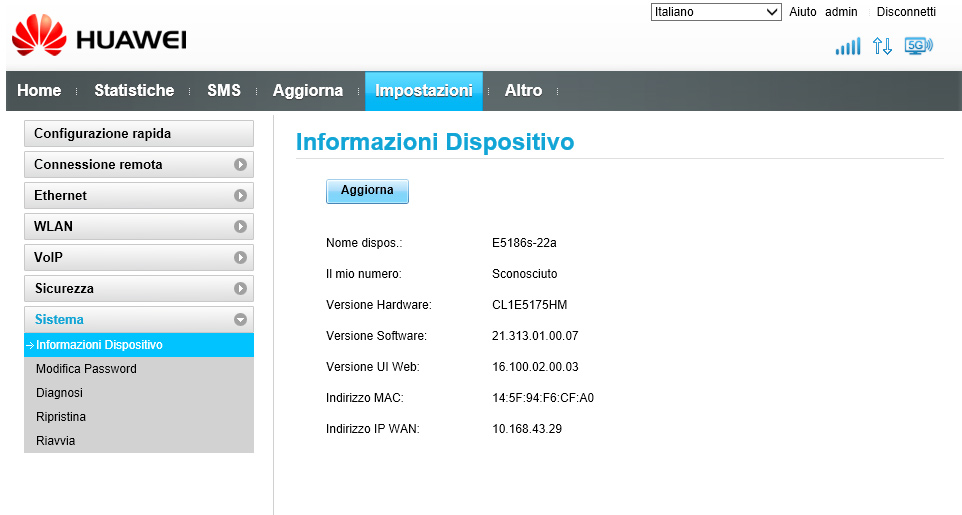
Task: Expand the VoIP menu section
Action: click(138, 258)
